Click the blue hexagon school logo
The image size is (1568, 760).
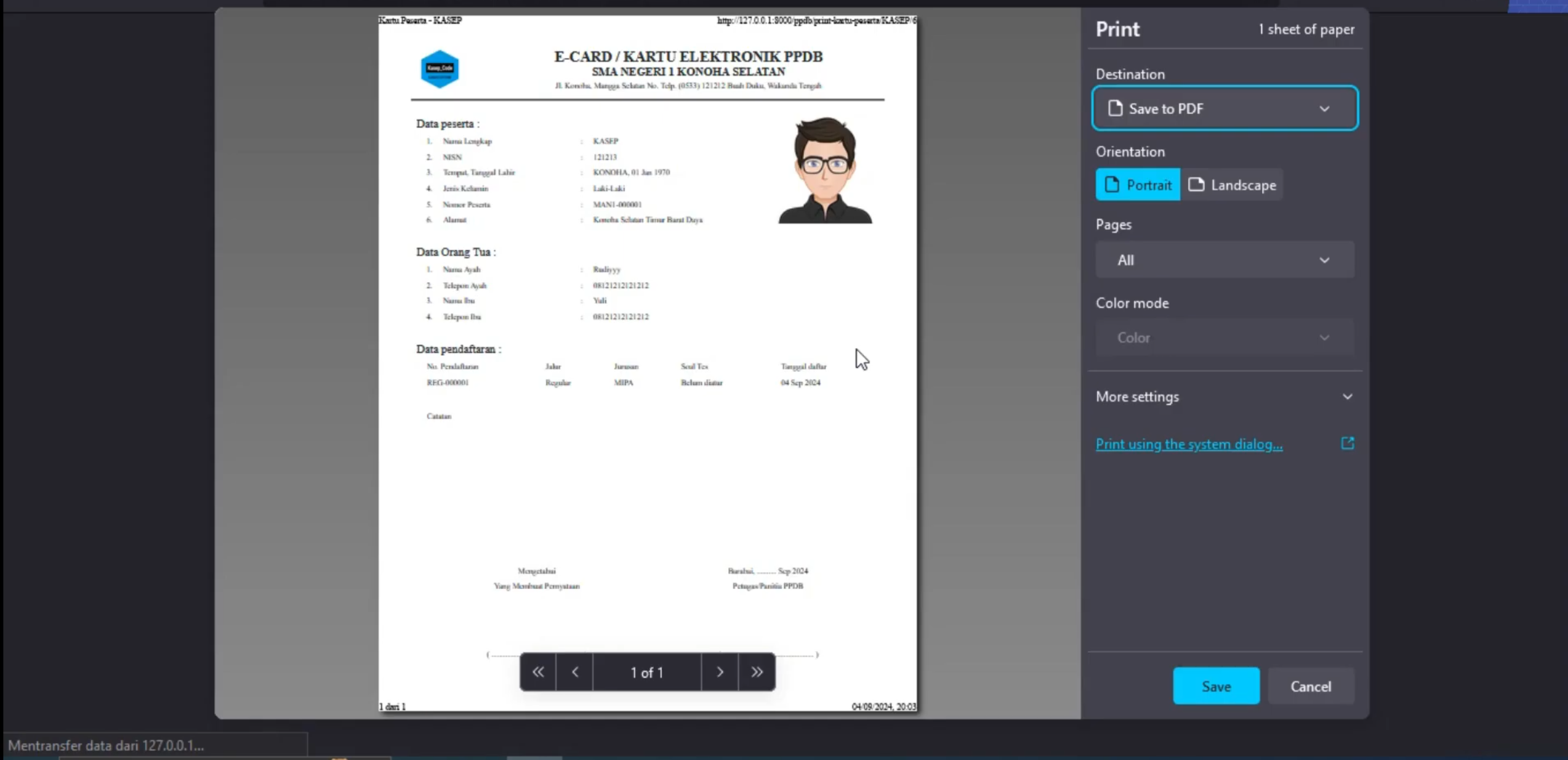[440, 69]
